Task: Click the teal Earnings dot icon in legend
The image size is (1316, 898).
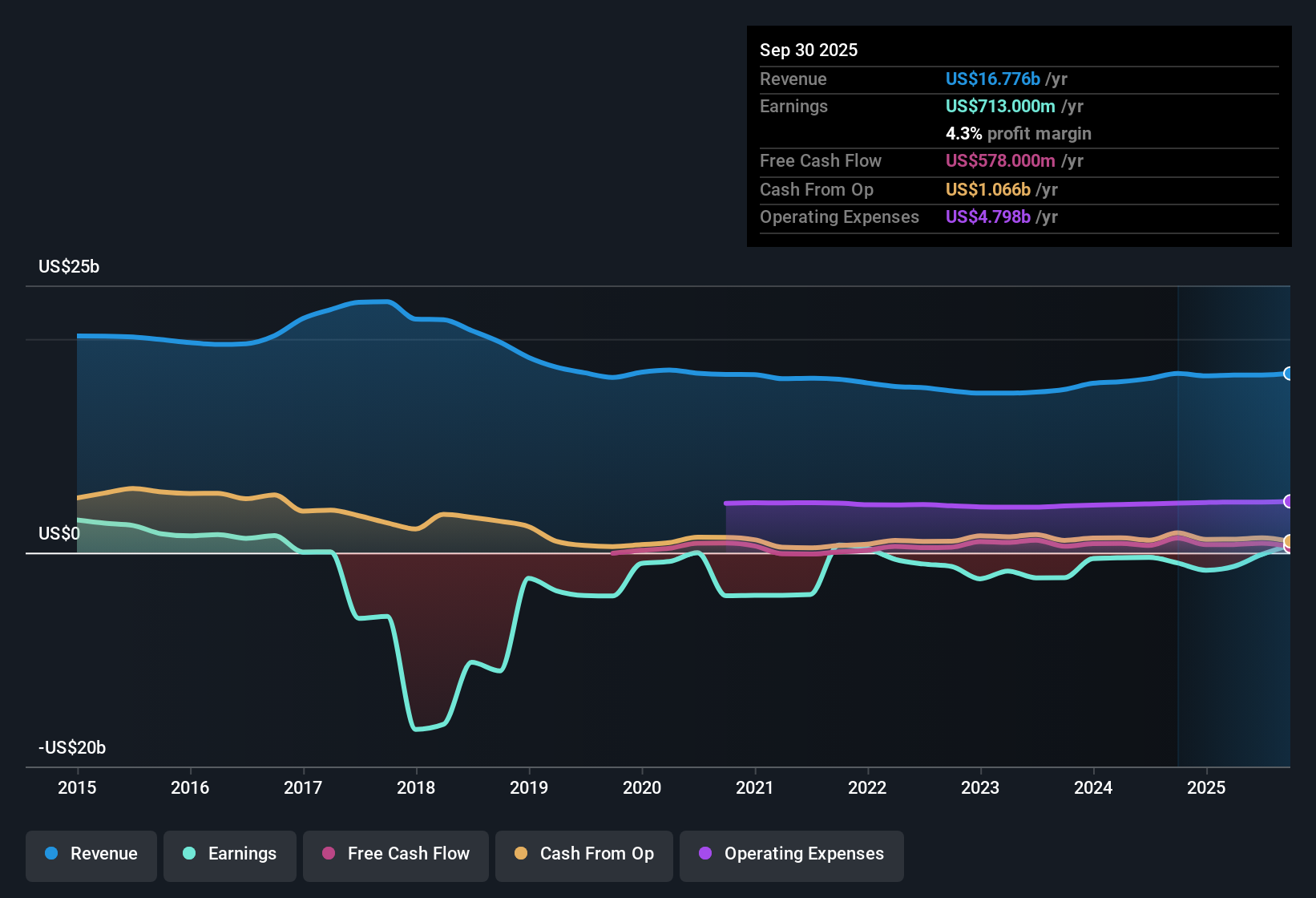Action: [188, 855]
